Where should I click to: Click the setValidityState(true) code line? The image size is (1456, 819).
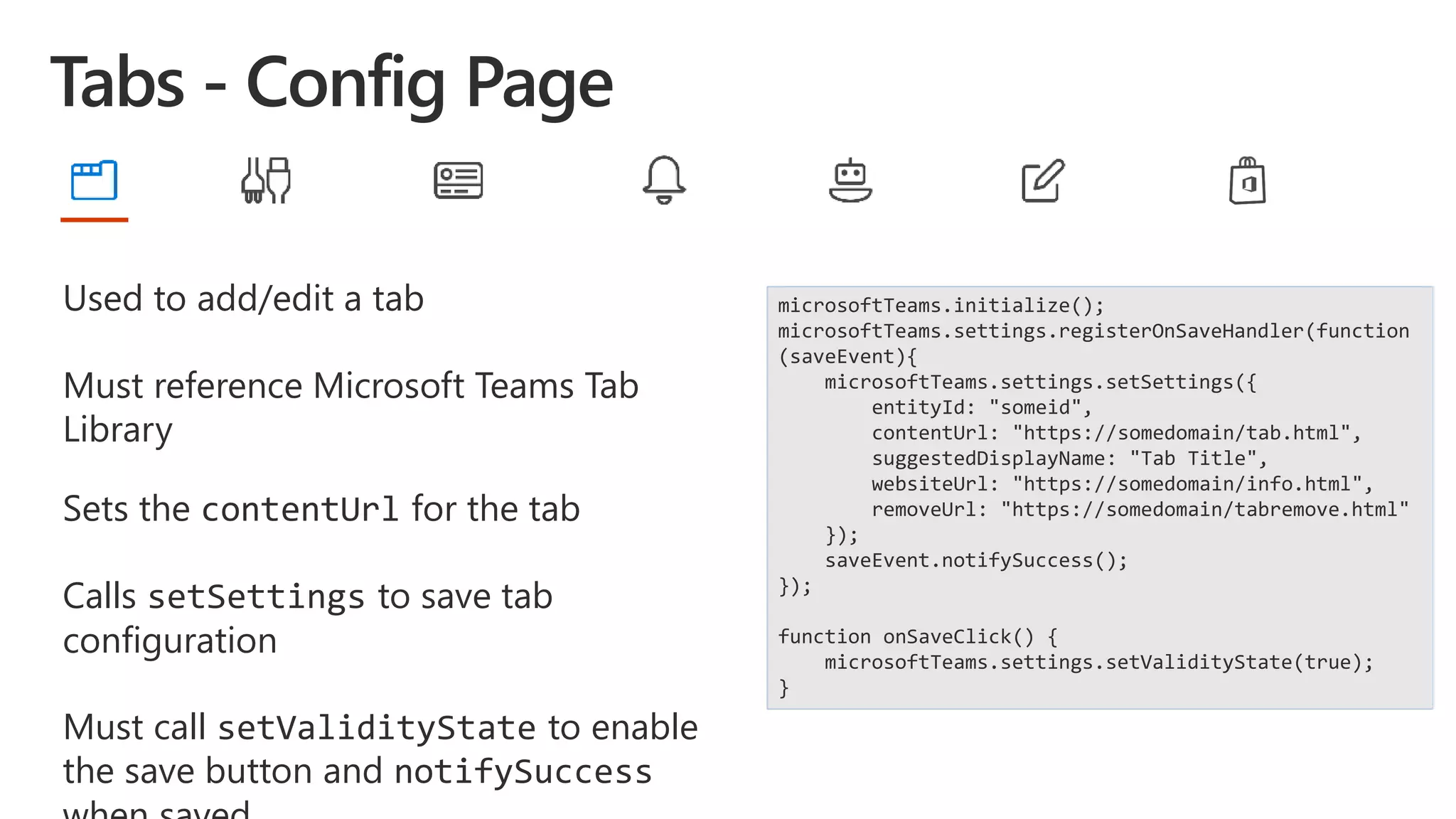(x=1099, y=663)
